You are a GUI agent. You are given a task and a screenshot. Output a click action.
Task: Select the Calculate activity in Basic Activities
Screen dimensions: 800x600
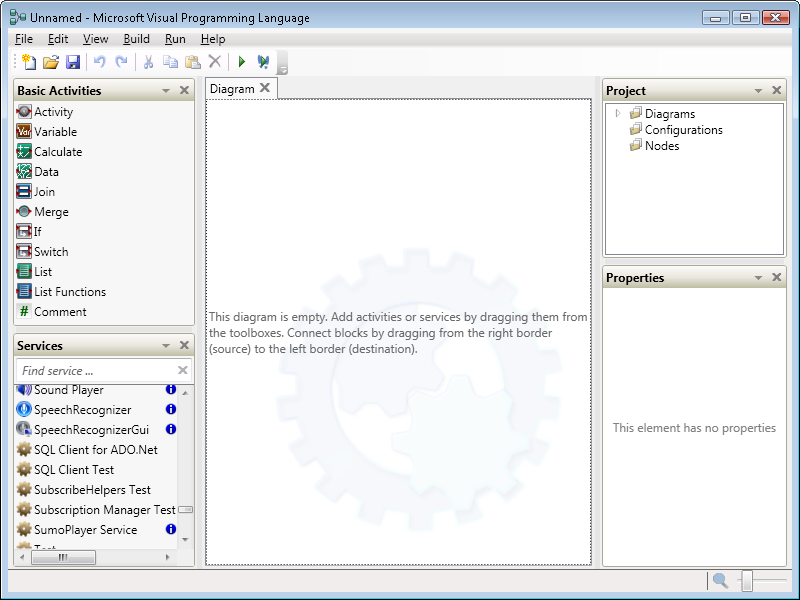[57, 152]
